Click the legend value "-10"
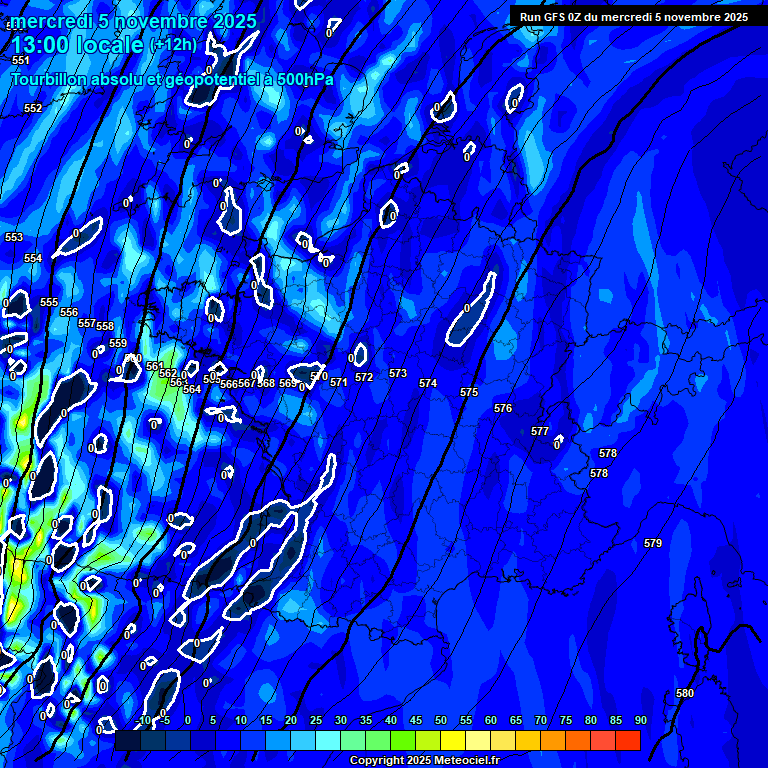Viewport: 768px width, 768px height. coord(143,720)
